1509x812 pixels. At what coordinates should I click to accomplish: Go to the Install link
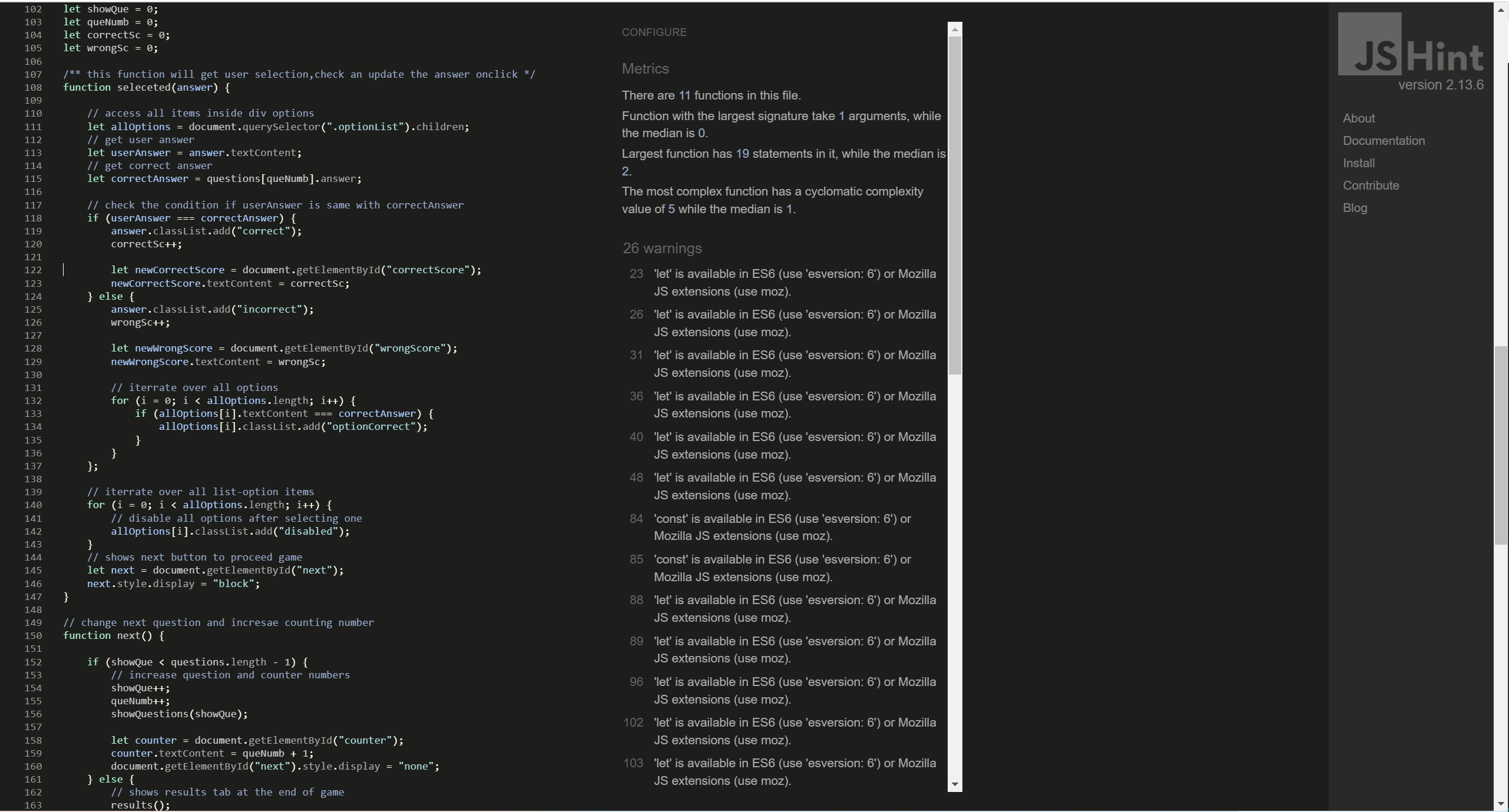tap(1358, 163)
